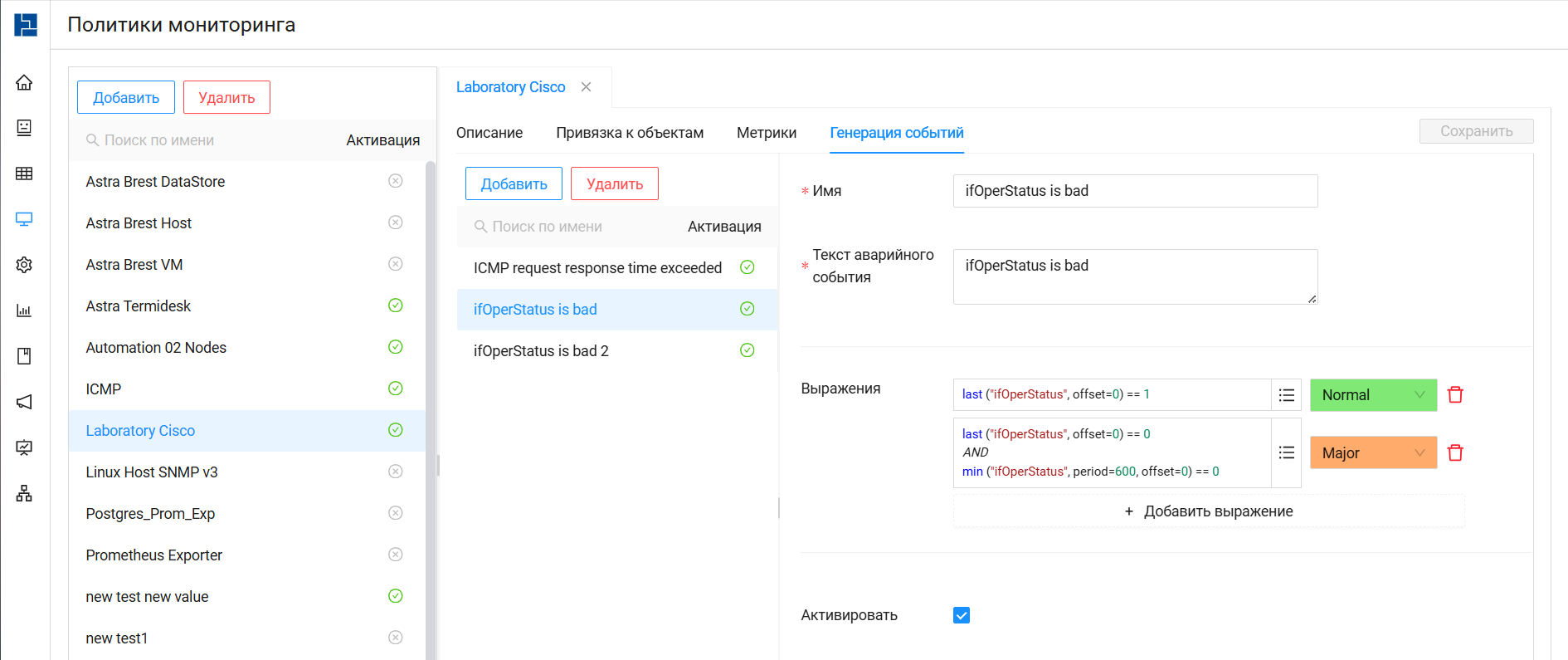1568x660 pixels.
Task: Click the Имя input field
Action: 1134,191
